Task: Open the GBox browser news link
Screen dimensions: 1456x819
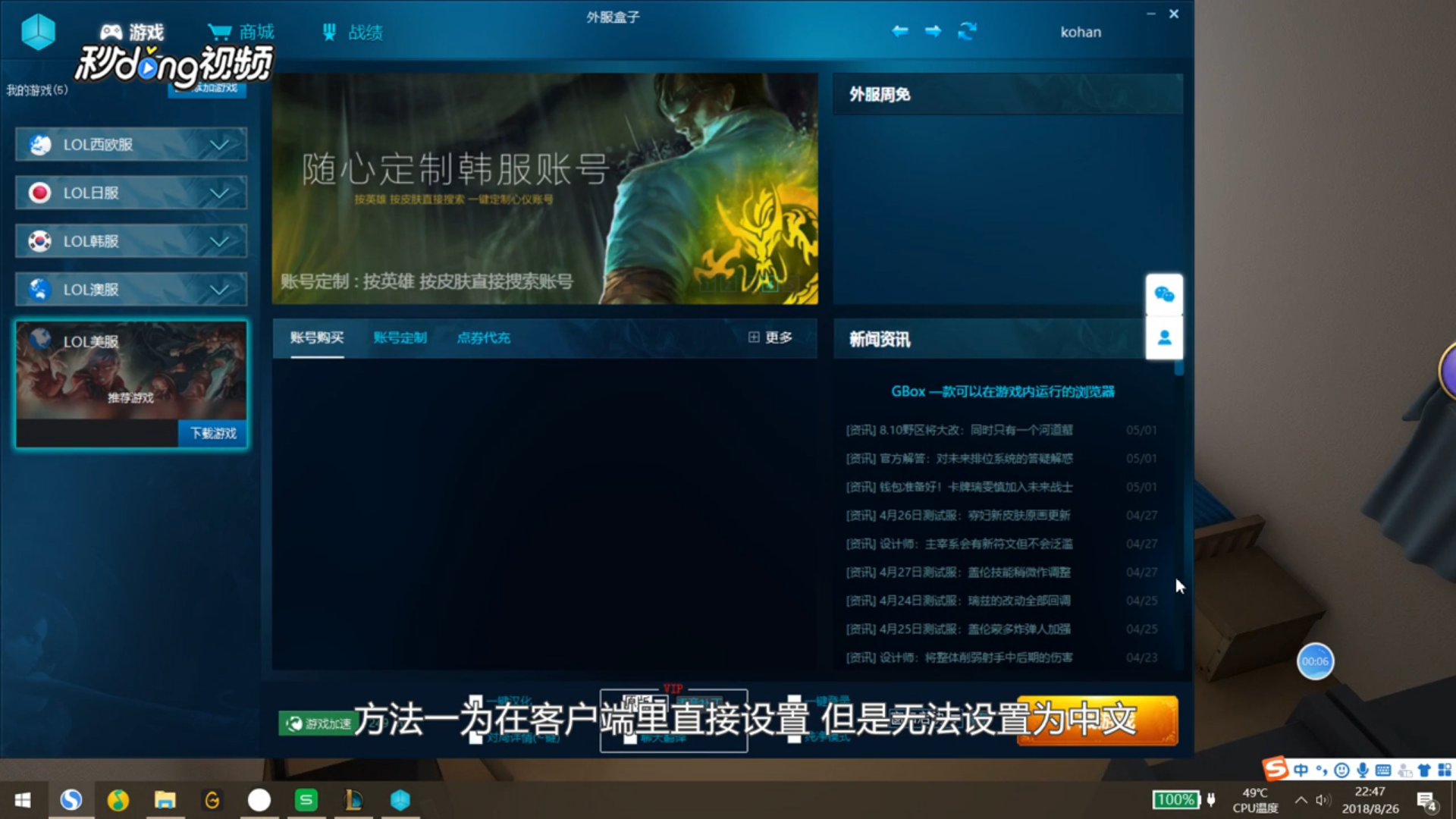Action: [1003, 391]
